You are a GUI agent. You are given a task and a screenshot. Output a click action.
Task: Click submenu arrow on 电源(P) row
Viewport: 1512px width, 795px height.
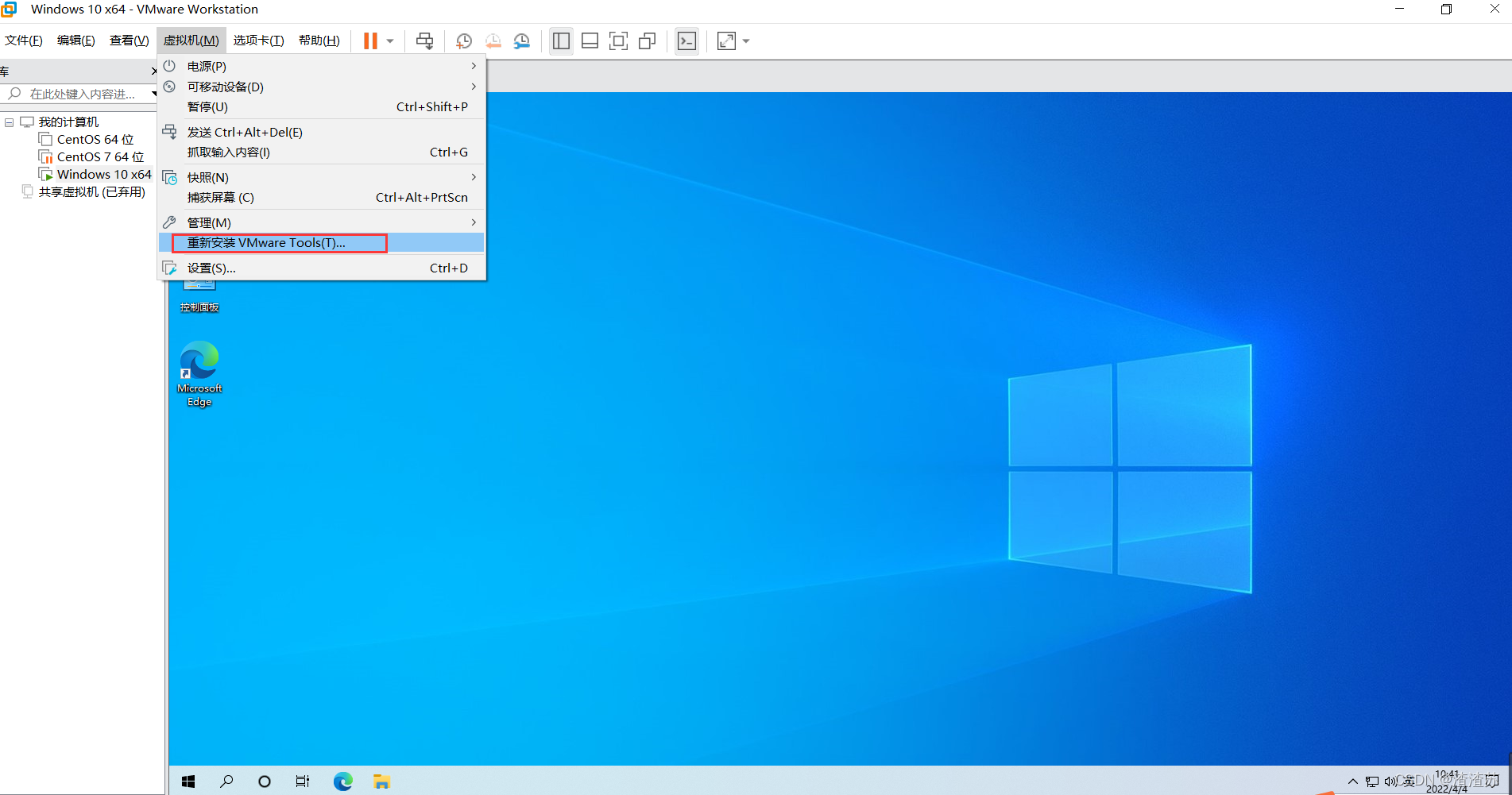coord(474,66)
